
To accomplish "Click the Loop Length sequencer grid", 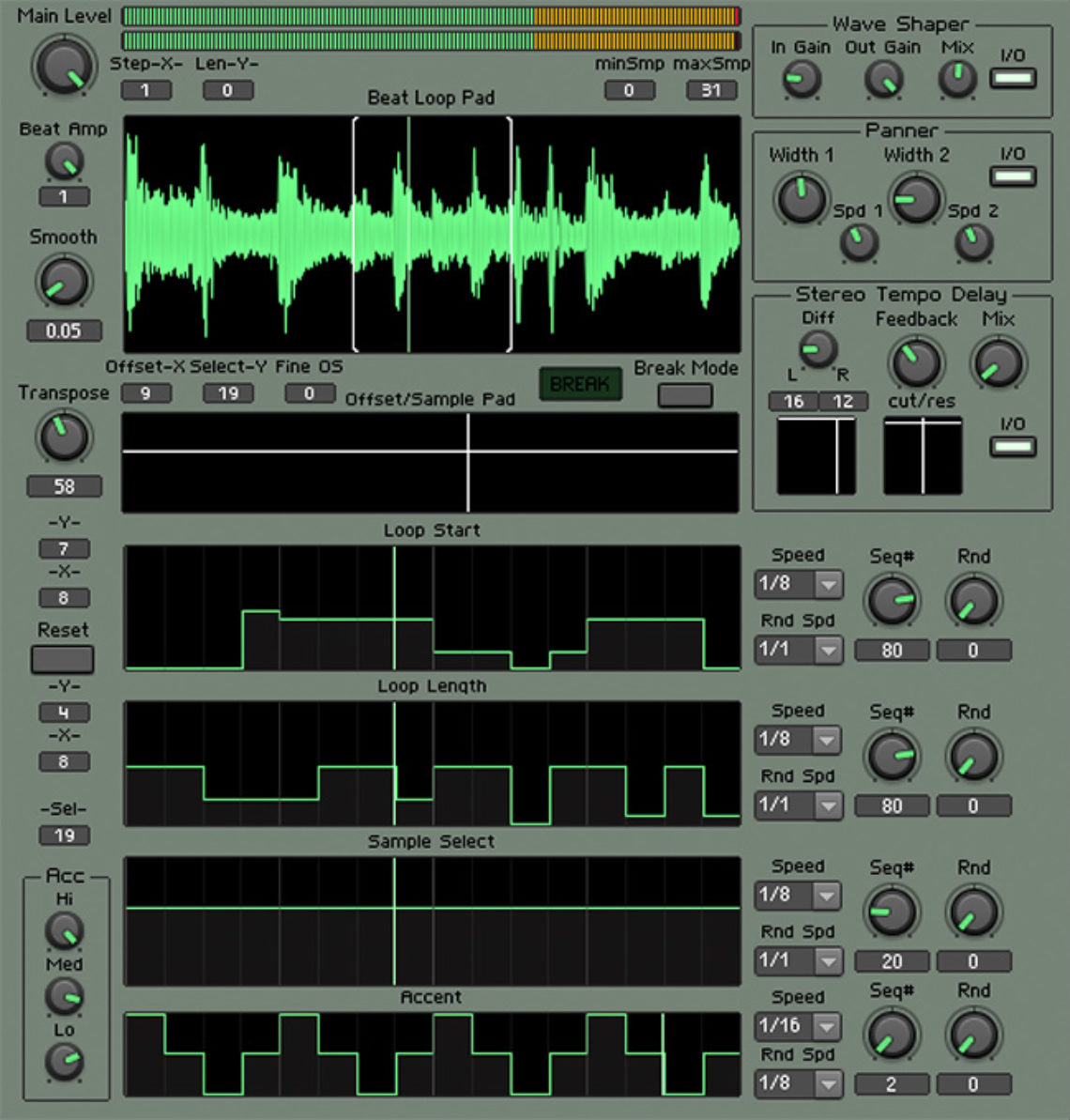I will 432,763.
